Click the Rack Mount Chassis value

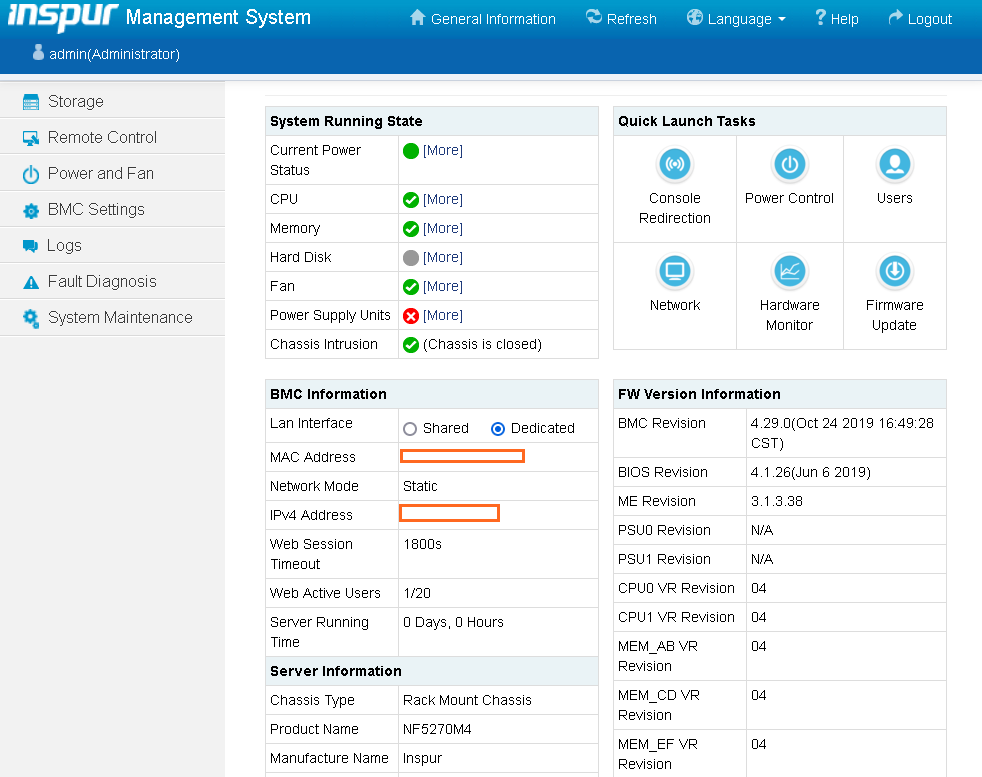pyautogui.click(x=467, y=700)
